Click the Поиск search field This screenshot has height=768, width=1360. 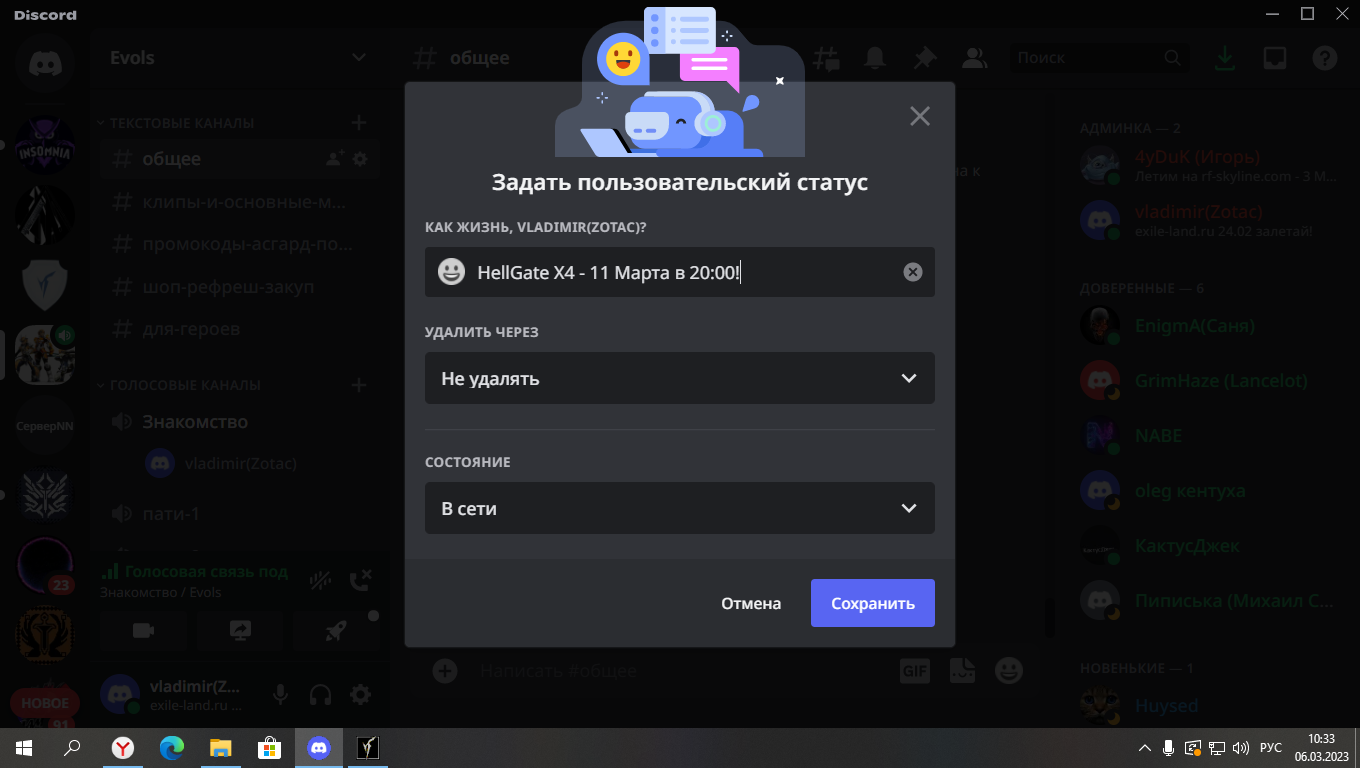(1100, 58)
